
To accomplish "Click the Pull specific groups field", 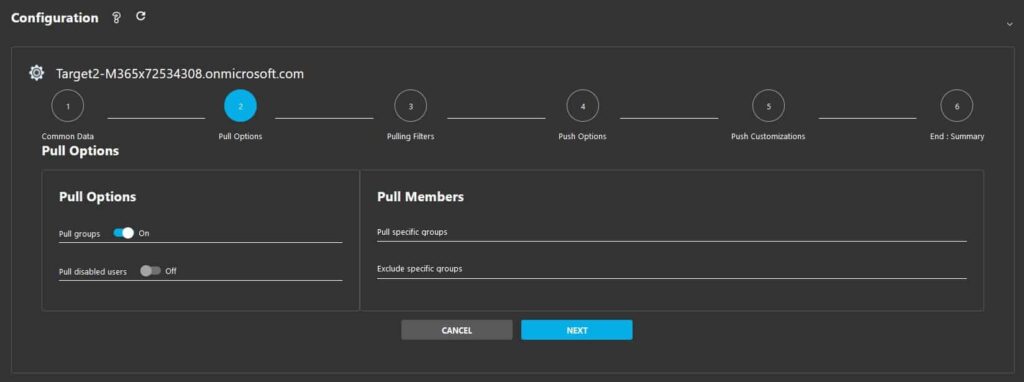I will pyautogui.click(x=671, y=232).
